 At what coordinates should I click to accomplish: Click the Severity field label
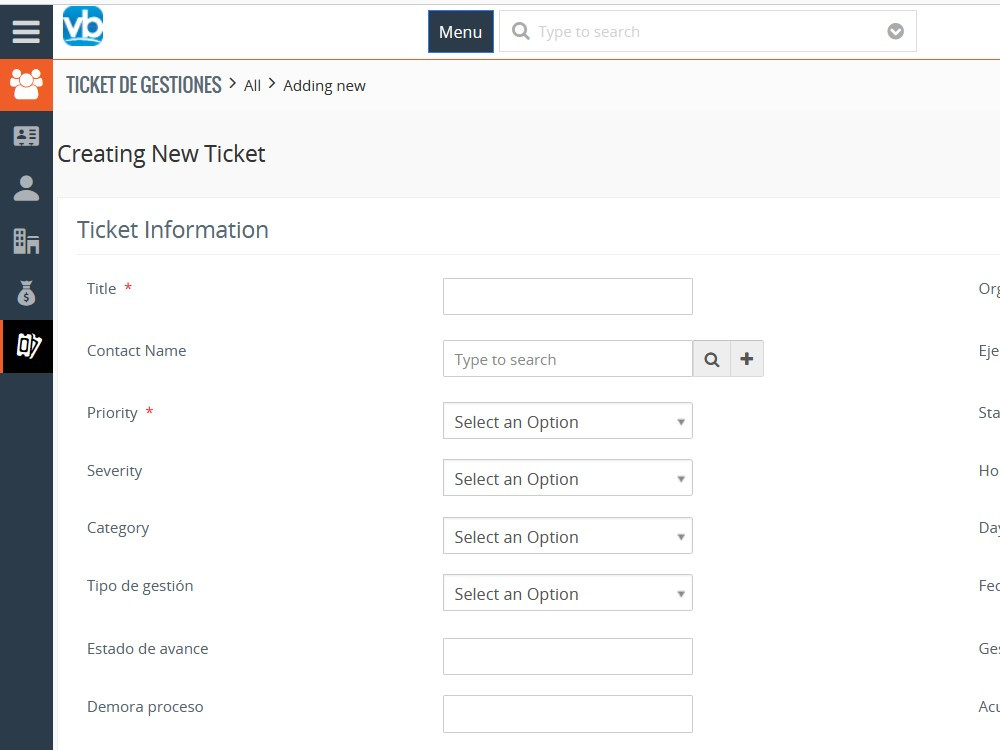click(115, 471)
